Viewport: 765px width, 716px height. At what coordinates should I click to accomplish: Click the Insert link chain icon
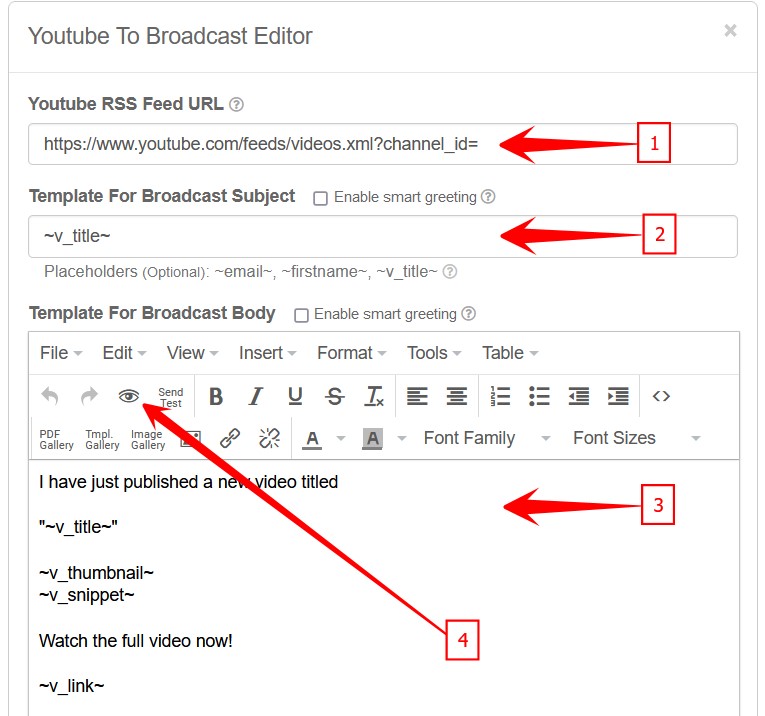point(230,438)
